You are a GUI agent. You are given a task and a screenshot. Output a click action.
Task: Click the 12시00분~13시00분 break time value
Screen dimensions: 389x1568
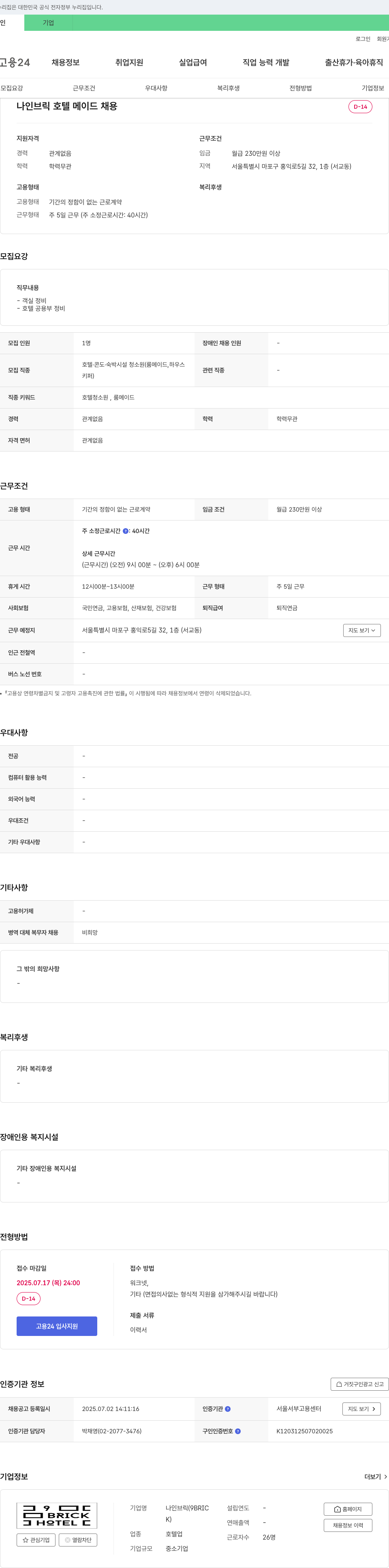tap(108, 587)
